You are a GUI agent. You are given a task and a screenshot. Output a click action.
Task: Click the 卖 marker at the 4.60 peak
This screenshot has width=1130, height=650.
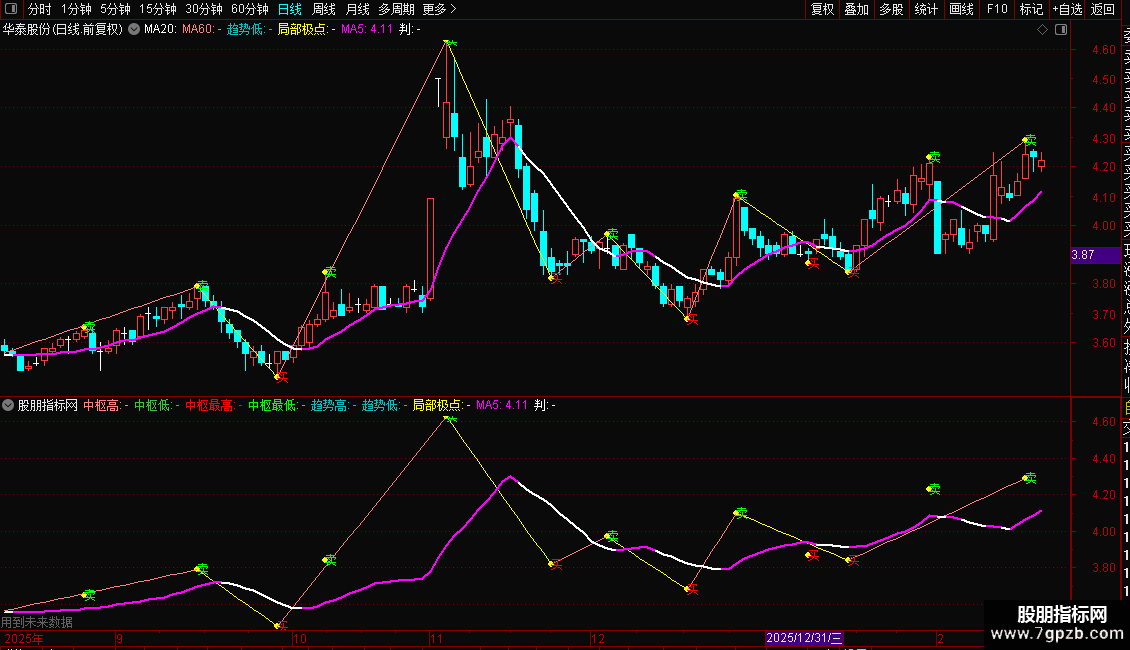tap(451, 43)
